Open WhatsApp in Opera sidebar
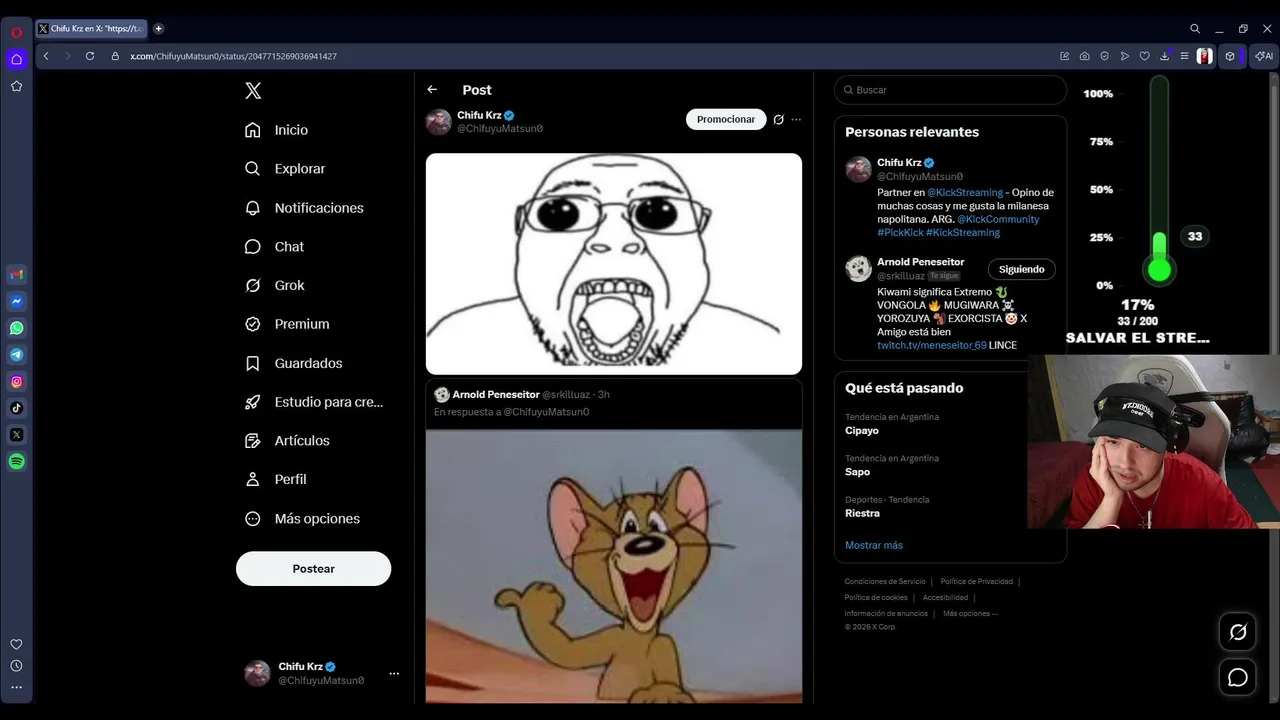The image size is (1280, 720). pos(17,328)
